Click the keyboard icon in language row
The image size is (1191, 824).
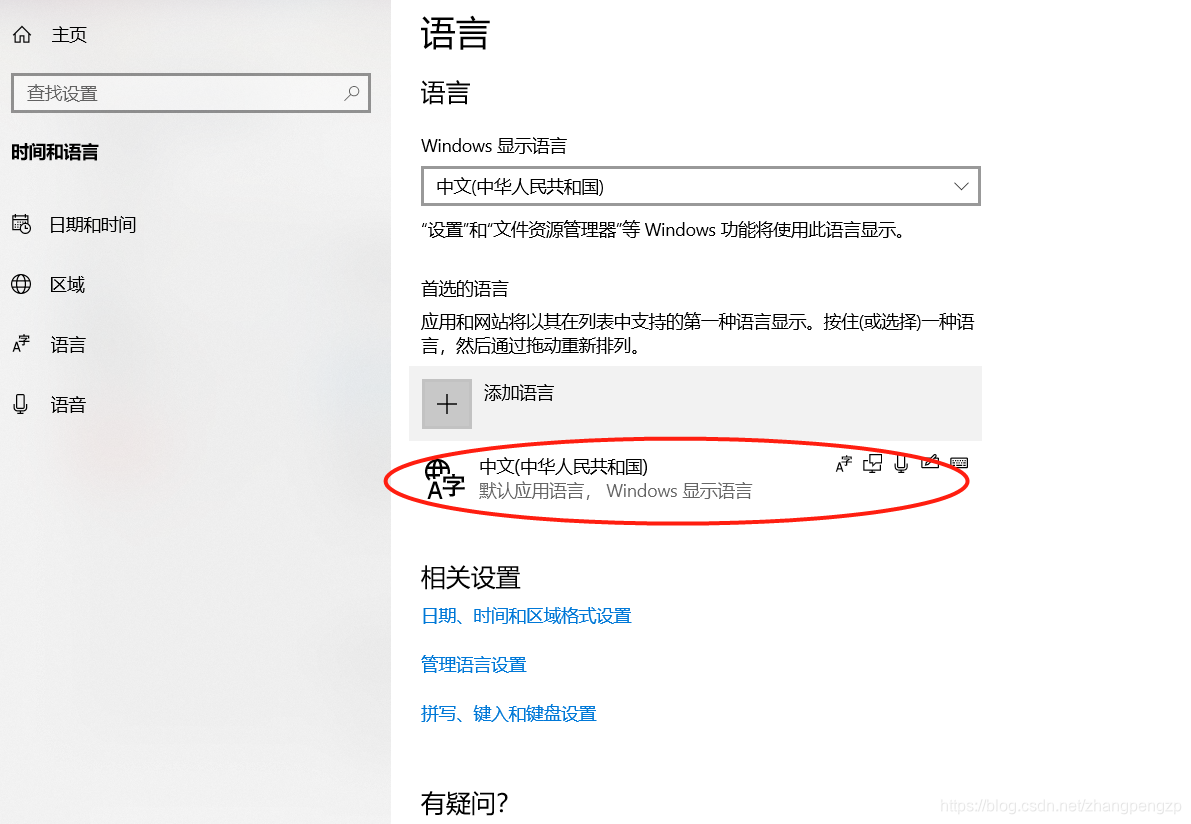click(x=959, y=463)
